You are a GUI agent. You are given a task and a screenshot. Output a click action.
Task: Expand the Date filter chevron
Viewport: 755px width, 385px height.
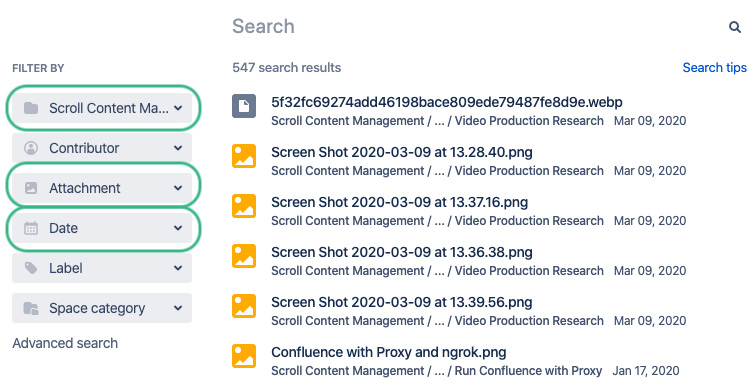click(178, 228)
